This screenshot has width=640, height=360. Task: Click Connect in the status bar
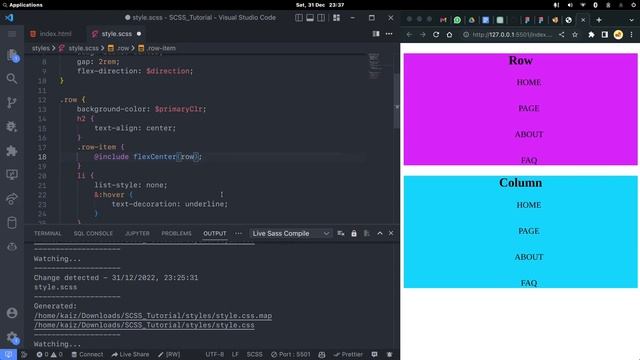pyautogui.click(x=87, y=354)
